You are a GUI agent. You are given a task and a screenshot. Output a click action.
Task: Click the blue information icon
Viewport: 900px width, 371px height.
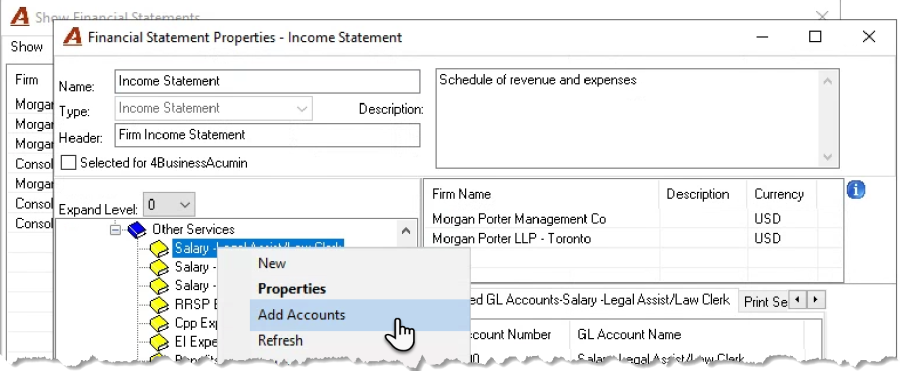855,190
